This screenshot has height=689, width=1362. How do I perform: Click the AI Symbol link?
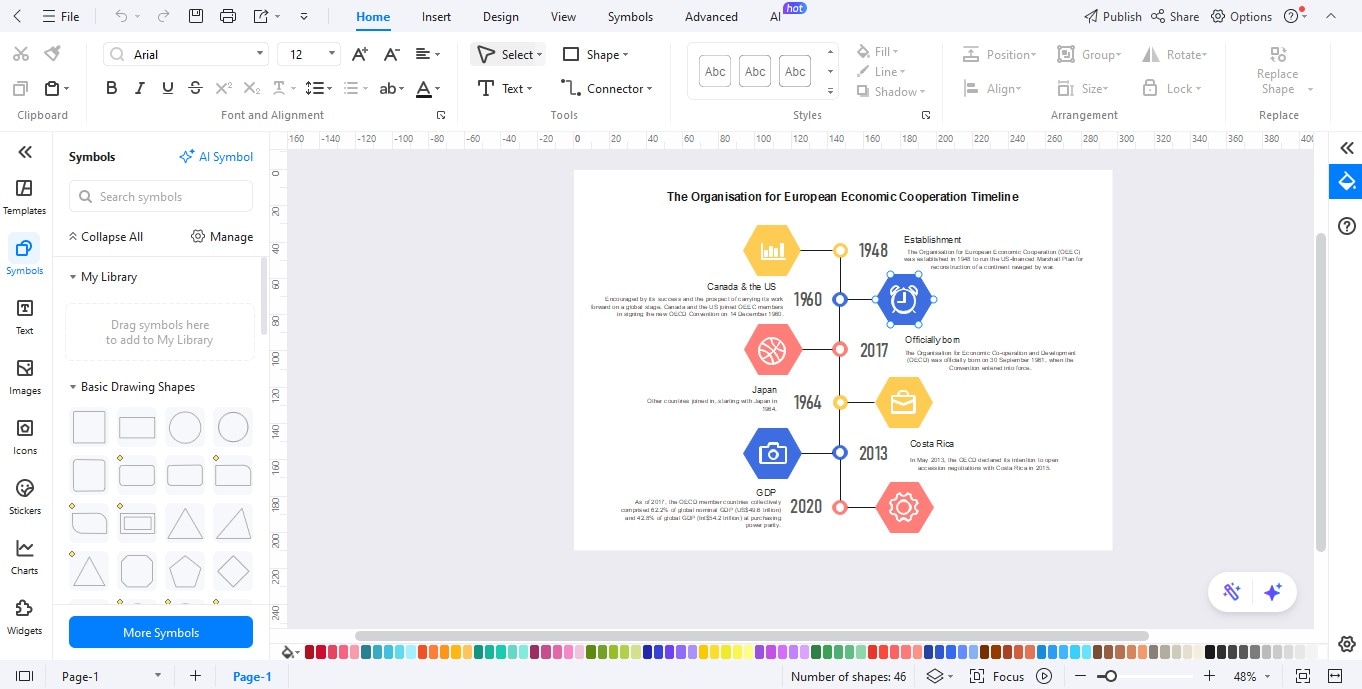[216, 156]
